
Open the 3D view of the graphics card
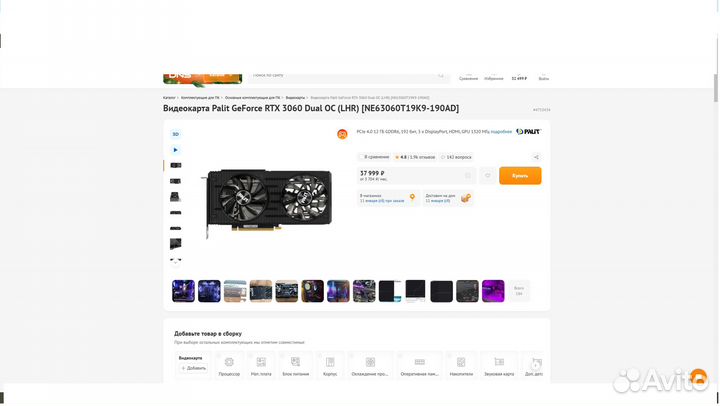tap(175, 134)
